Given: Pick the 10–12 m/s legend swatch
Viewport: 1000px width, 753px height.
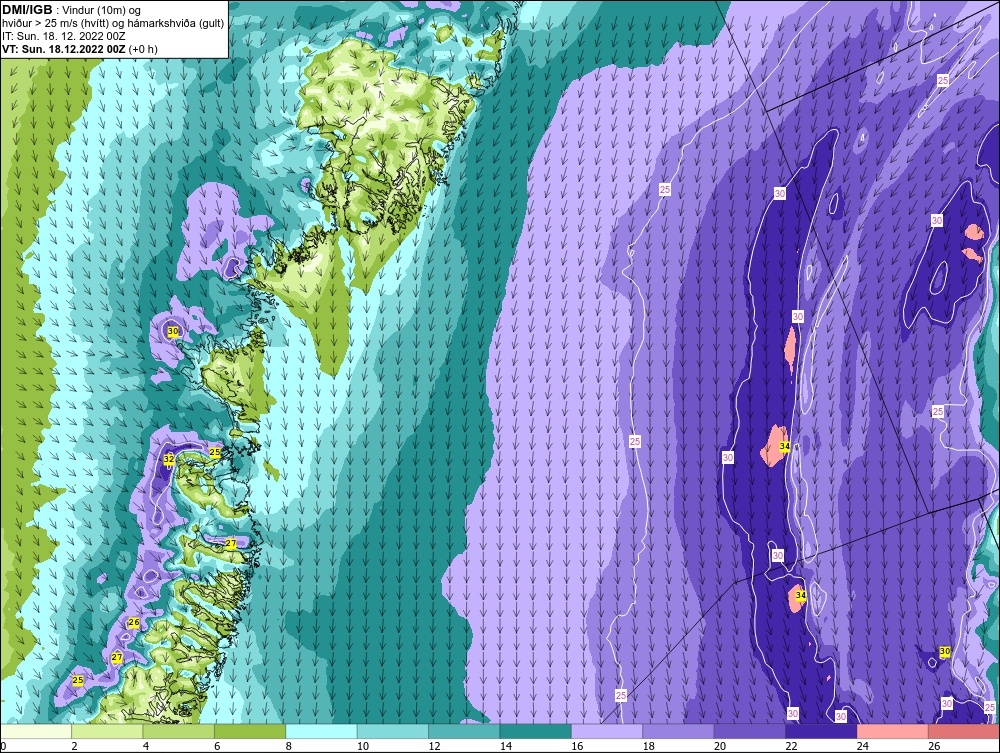Looking at the screenshot, I should click(x=393, y=731).
